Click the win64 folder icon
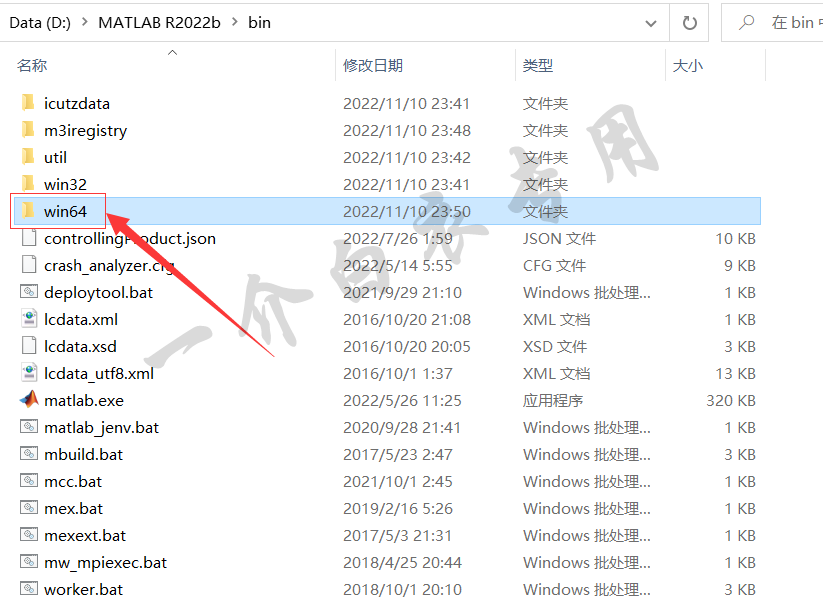Screen dimensions: 823x614 (29, 211)
